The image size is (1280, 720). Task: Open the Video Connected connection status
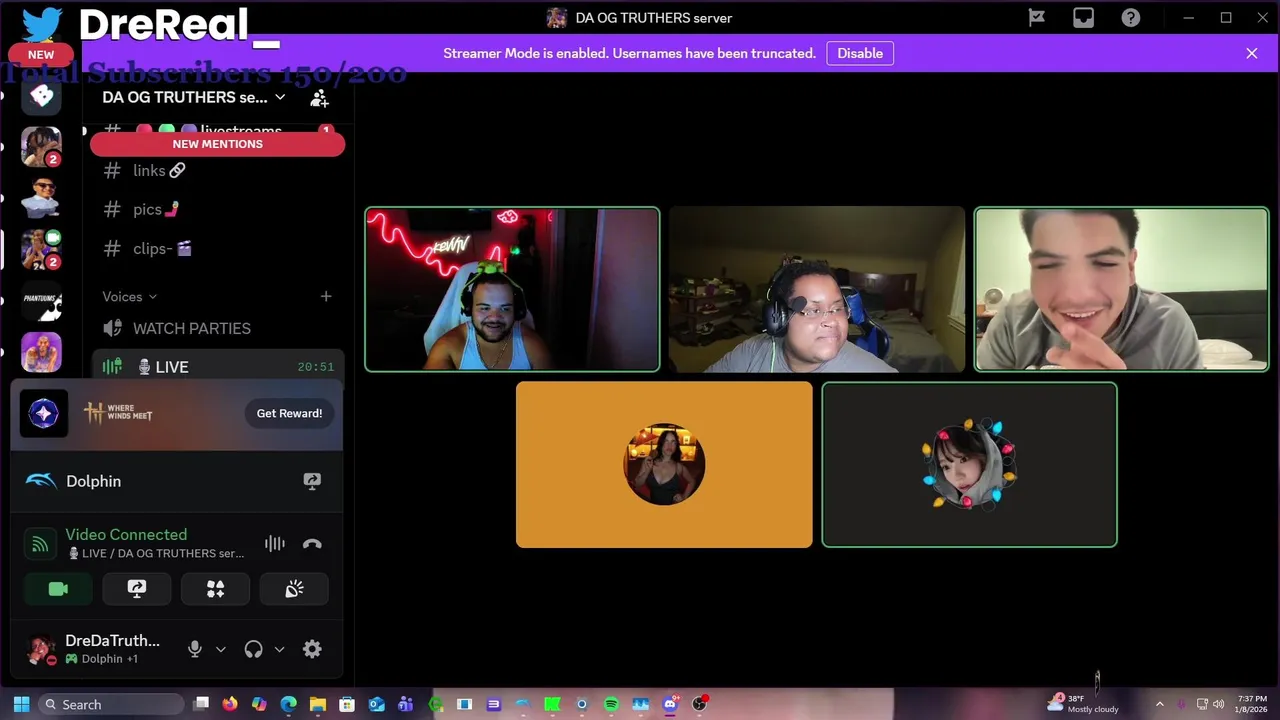126,535
